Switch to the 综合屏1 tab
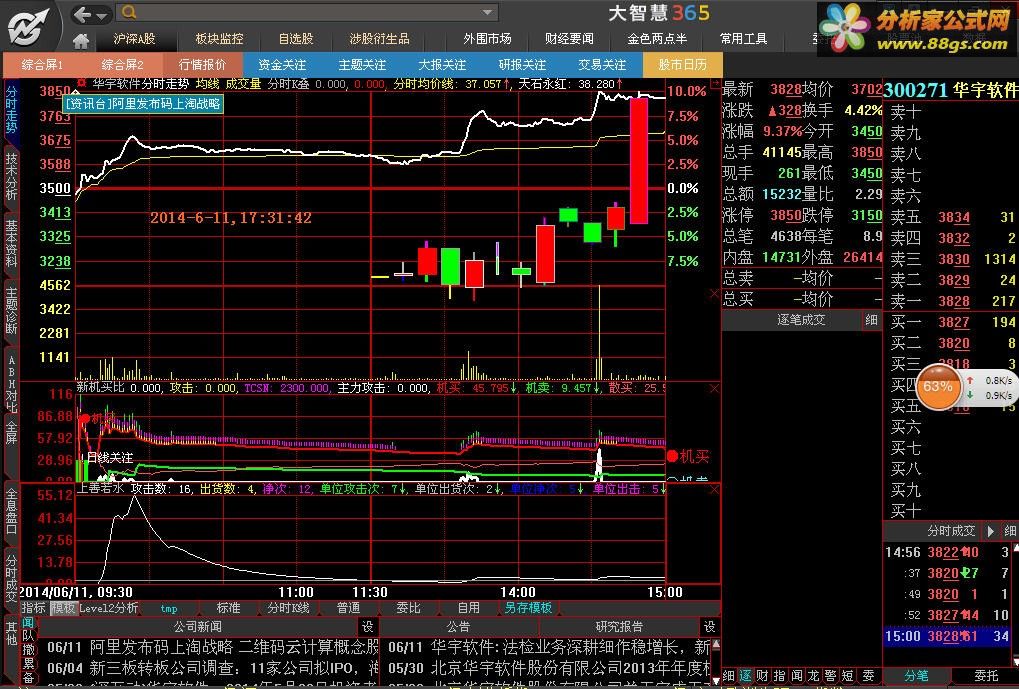The width and height of the screenshot is (1019, 689). [43, 65]
